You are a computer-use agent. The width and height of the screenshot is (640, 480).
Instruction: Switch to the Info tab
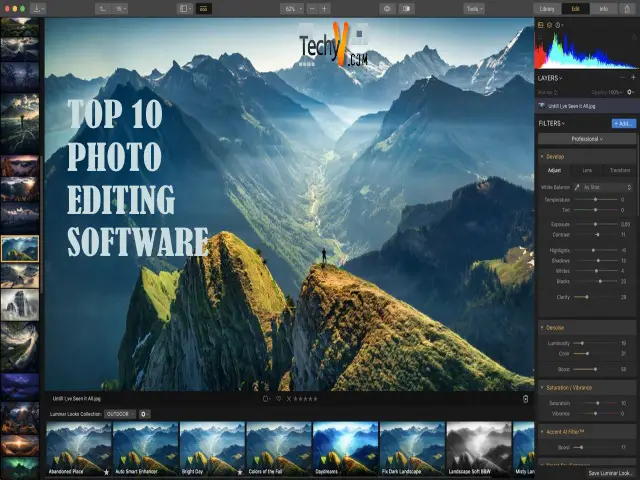coord(604,9)
